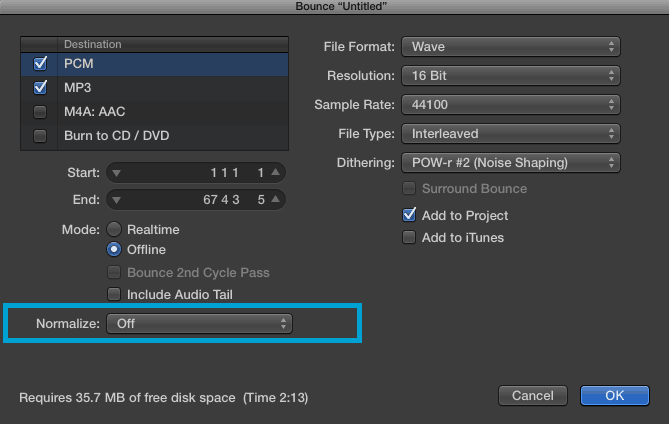Increase End position with up arrow
The width and height of the screenshot is (669, 424).
click(276, 199)
